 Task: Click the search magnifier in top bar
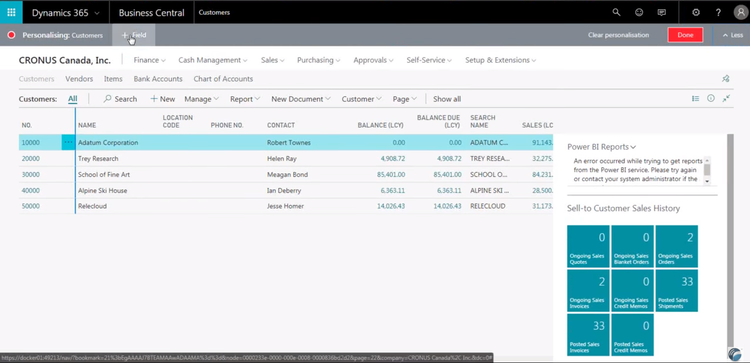click(x=616, y=12)
